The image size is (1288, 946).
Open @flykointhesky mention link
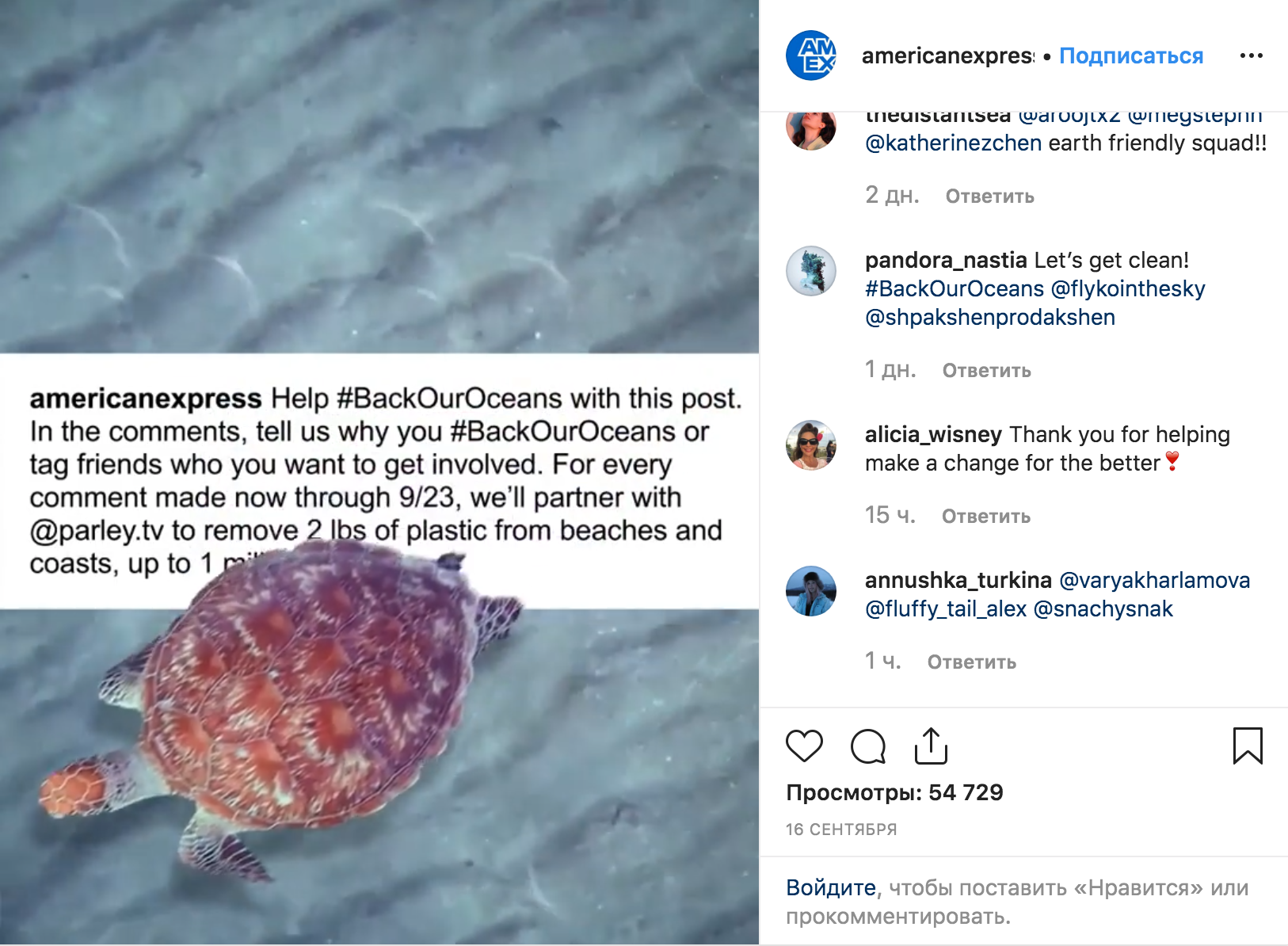pos(1127,288)
